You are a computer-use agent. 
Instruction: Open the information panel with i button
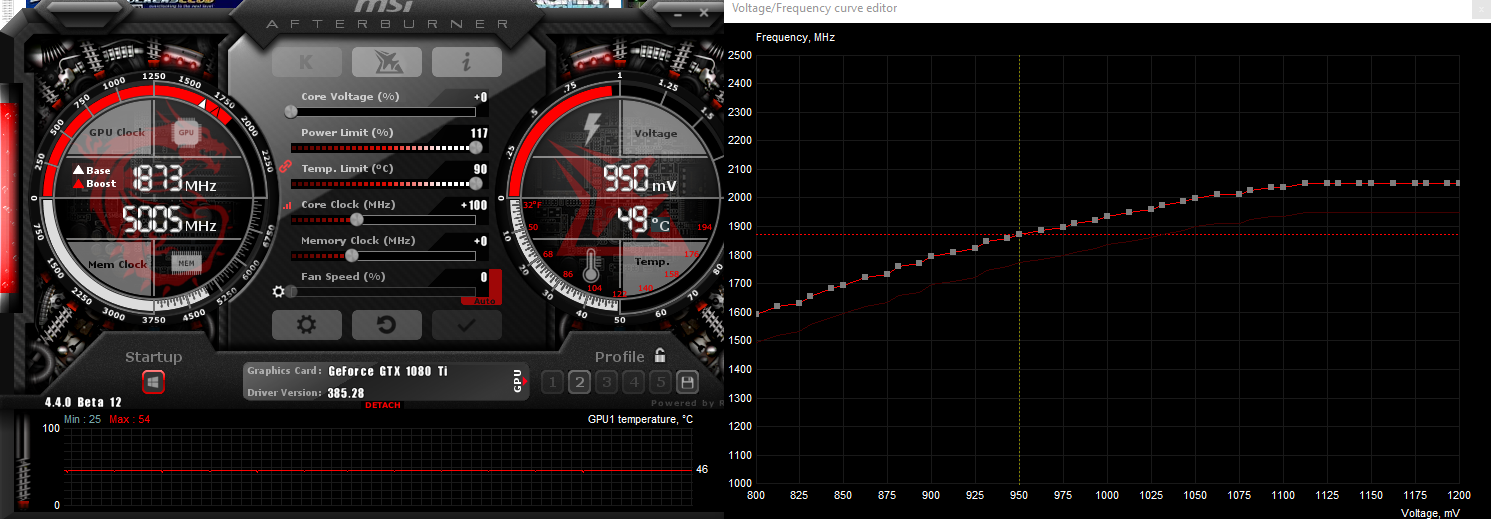pyautogui.click(x=466, y=62)
